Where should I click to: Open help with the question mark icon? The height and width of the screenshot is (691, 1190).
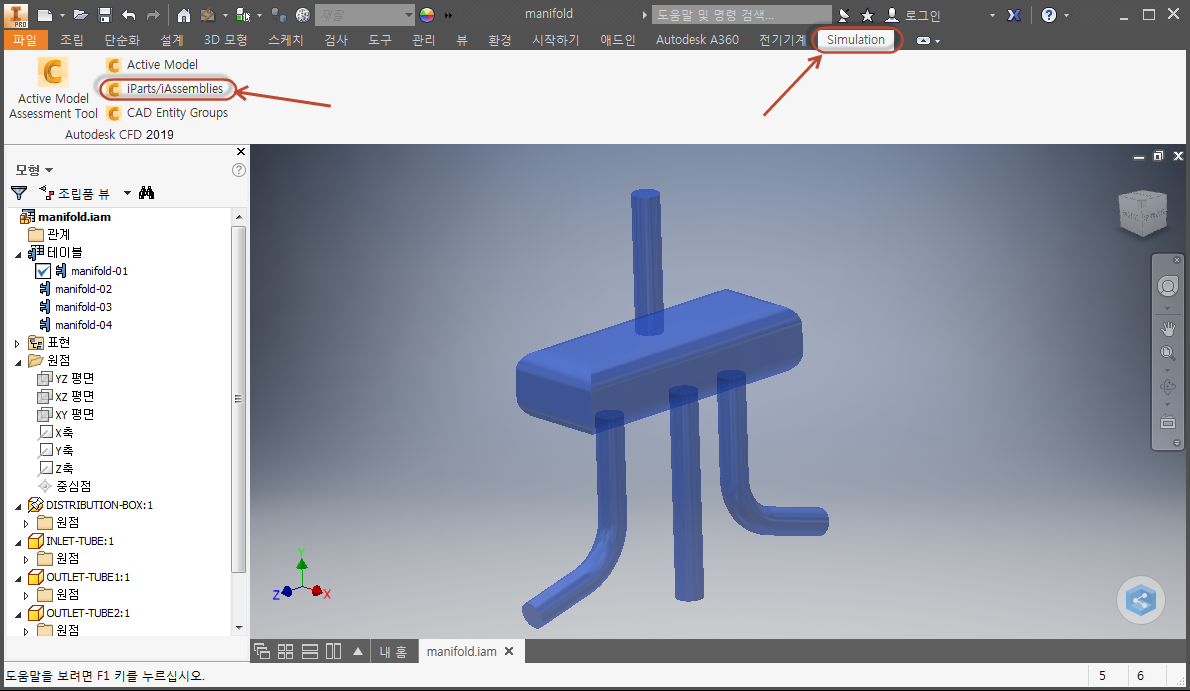1049,14
